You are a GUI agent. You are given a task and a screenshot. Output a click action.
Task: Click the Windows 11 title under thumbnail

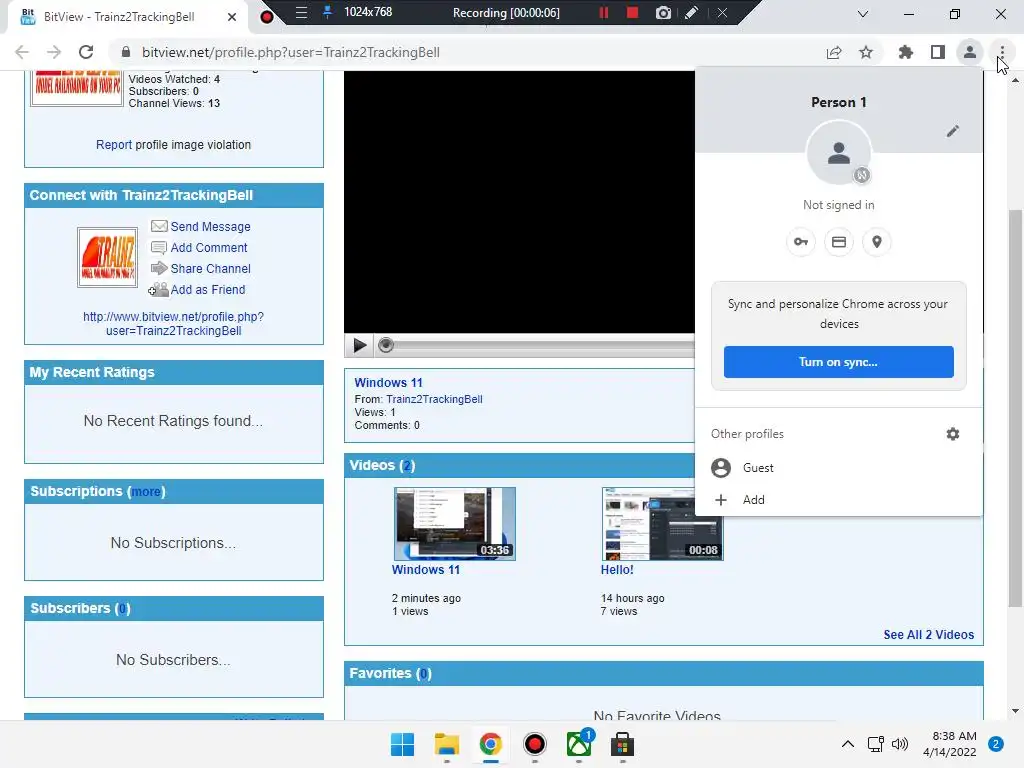(x=426, y=569)
